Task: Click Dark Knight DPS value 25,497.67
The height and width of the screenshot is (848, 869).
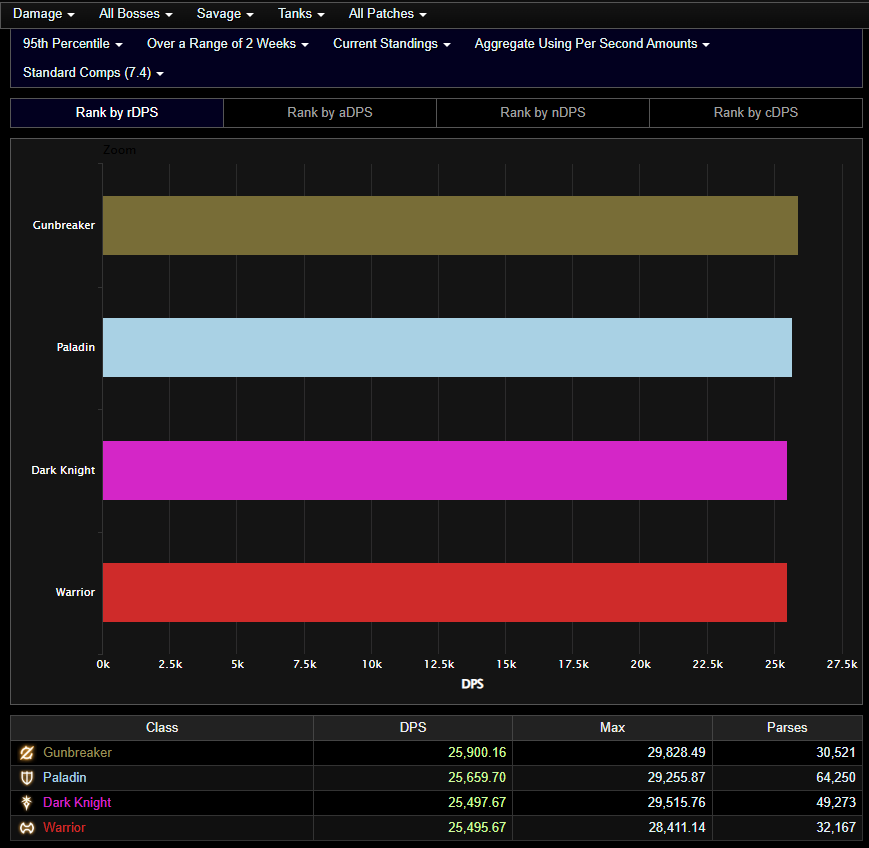Action: coord(477,803)
